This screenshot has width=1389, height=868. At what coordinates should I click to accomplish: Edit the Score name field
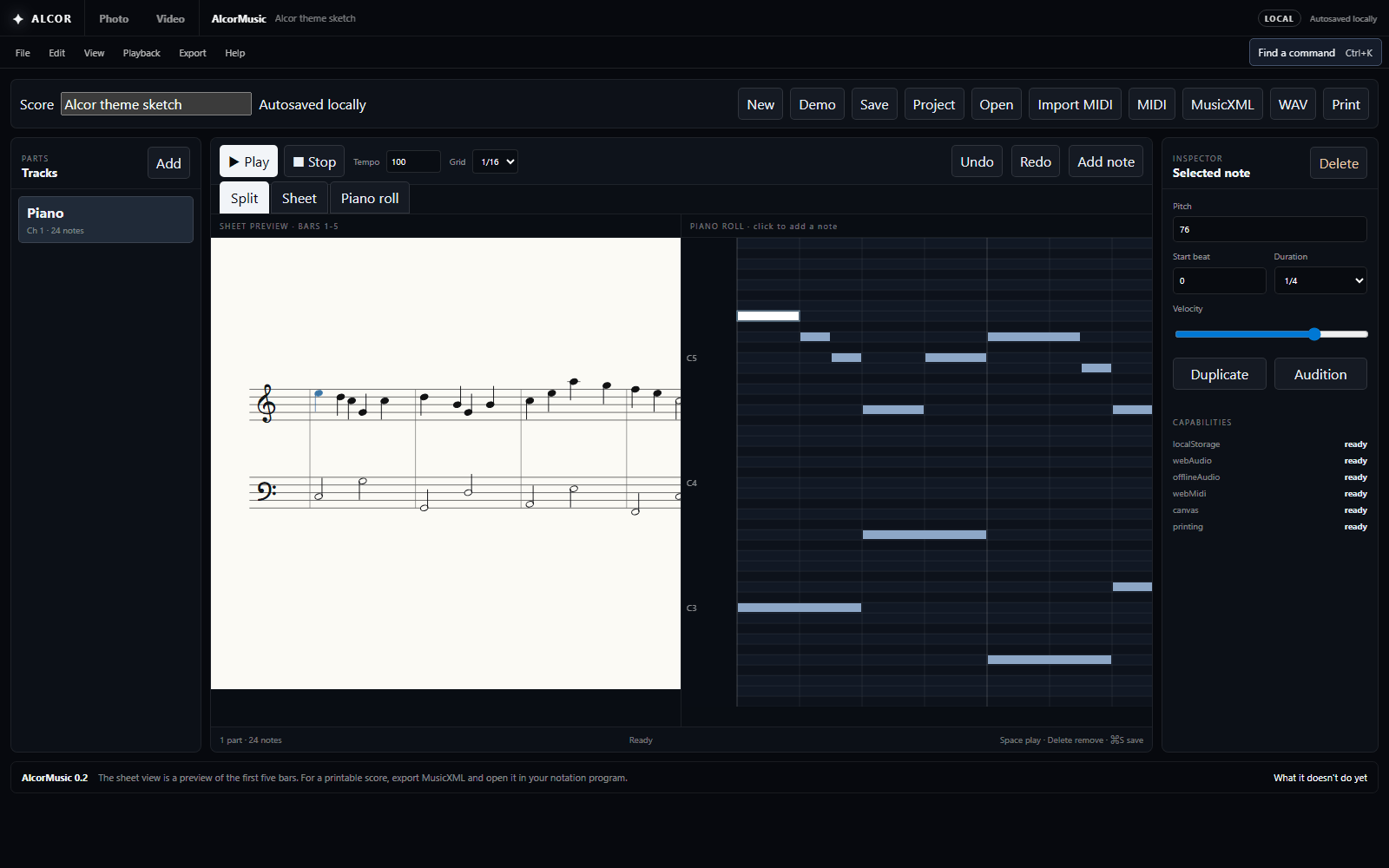click(156, 104)
